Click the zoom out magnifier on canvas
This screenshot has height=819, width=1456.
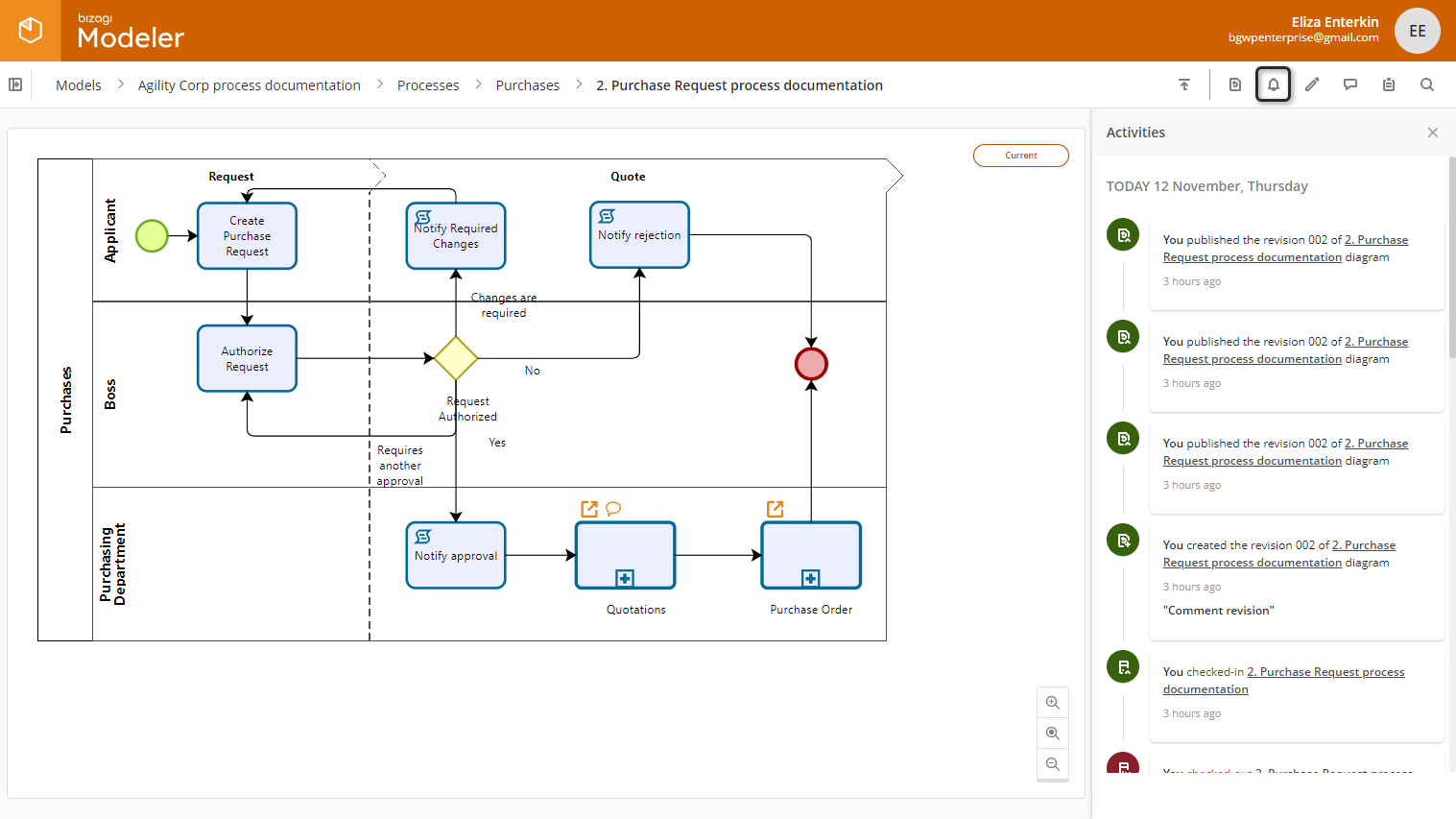point(1053,764)
